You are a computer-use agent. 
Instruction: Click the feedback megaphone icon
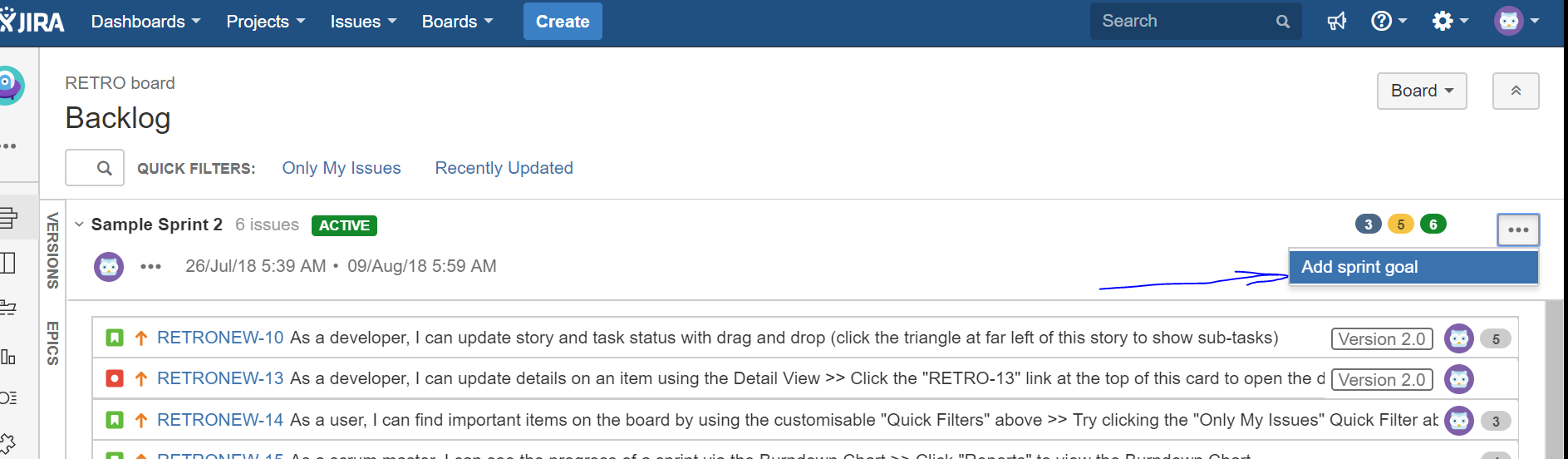tap(1336, 22)
